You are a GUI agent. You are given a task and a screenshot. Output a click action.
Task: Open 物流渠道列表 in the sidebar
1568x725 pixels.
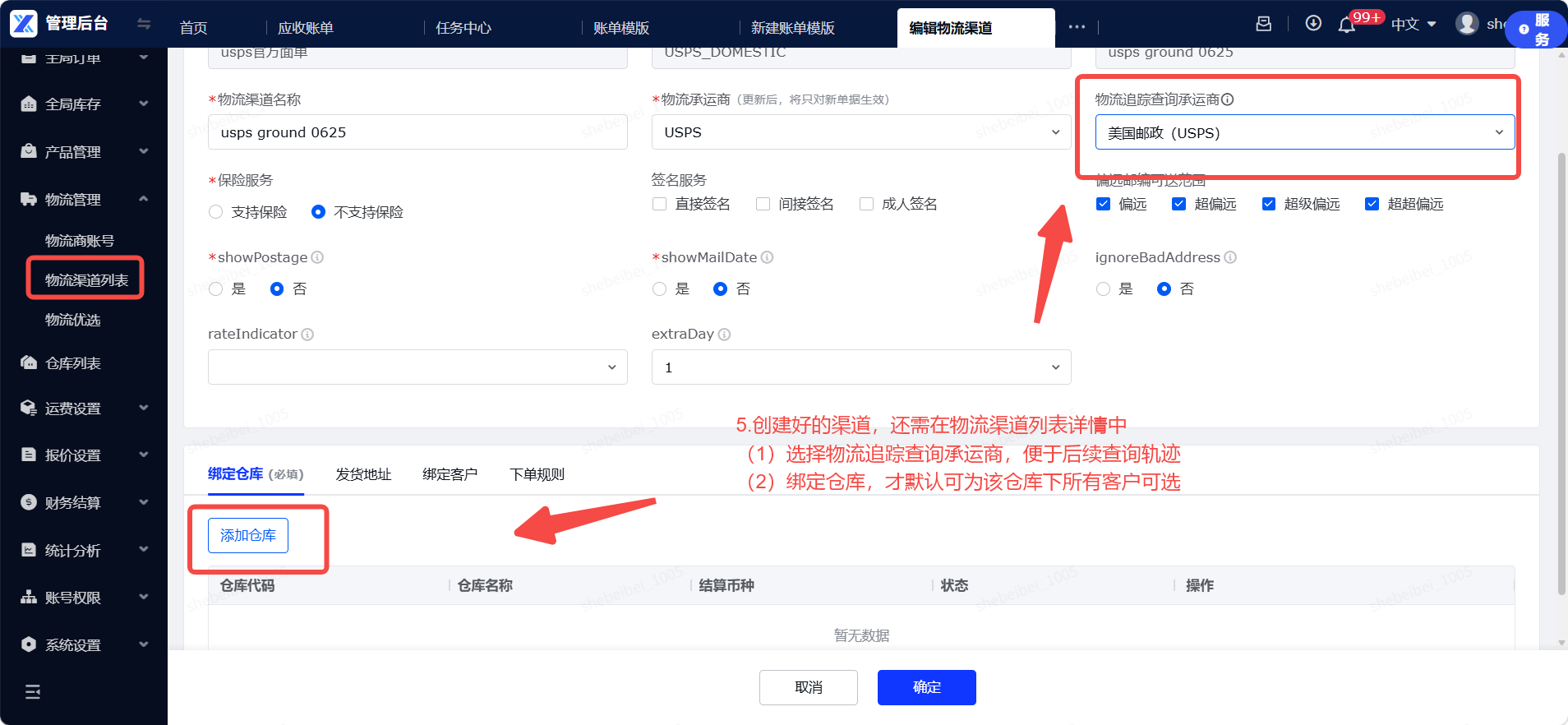point(86,280)
